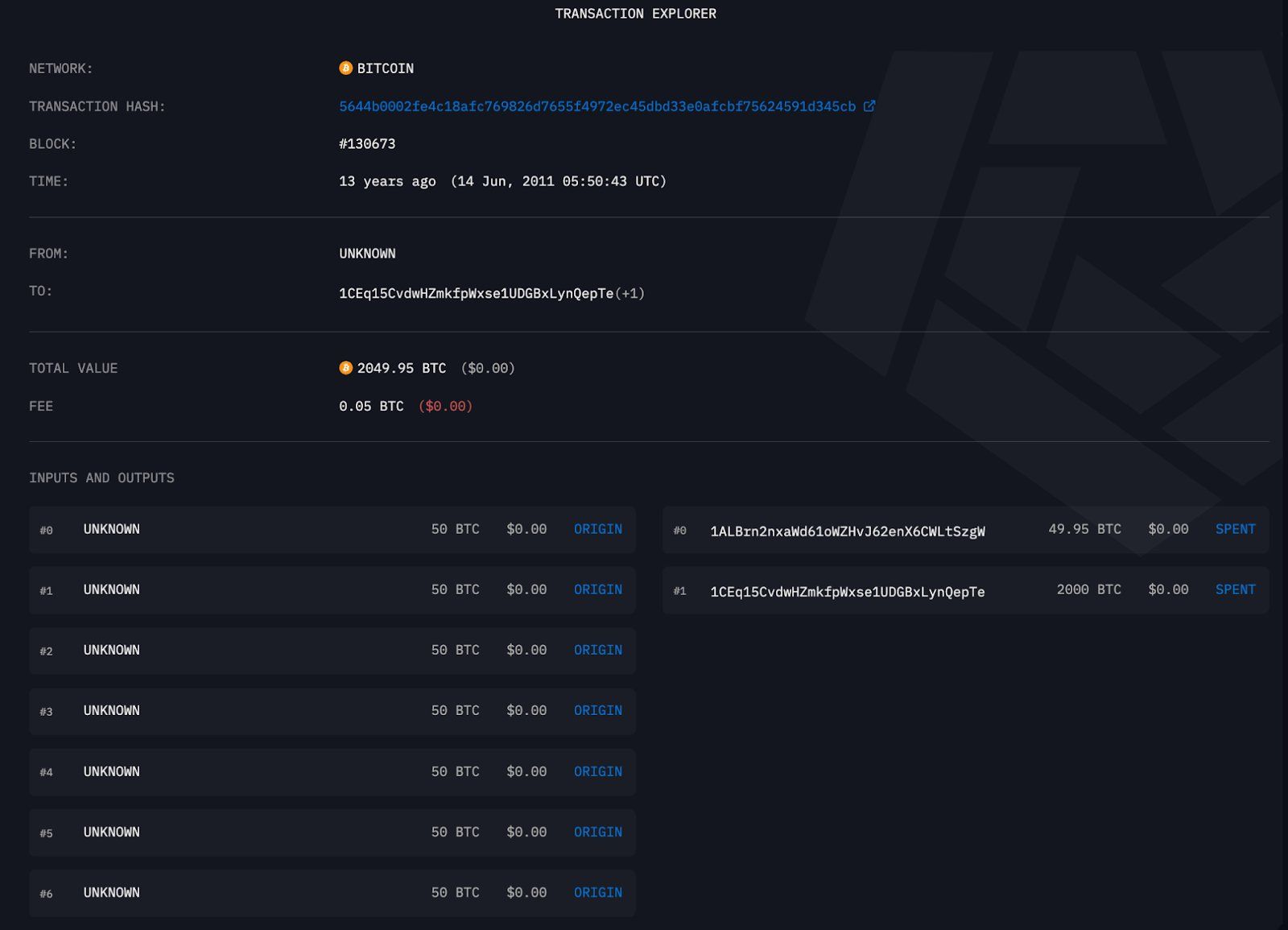
Task: Click the recipient address in the TO field
Action: point(476,294)
